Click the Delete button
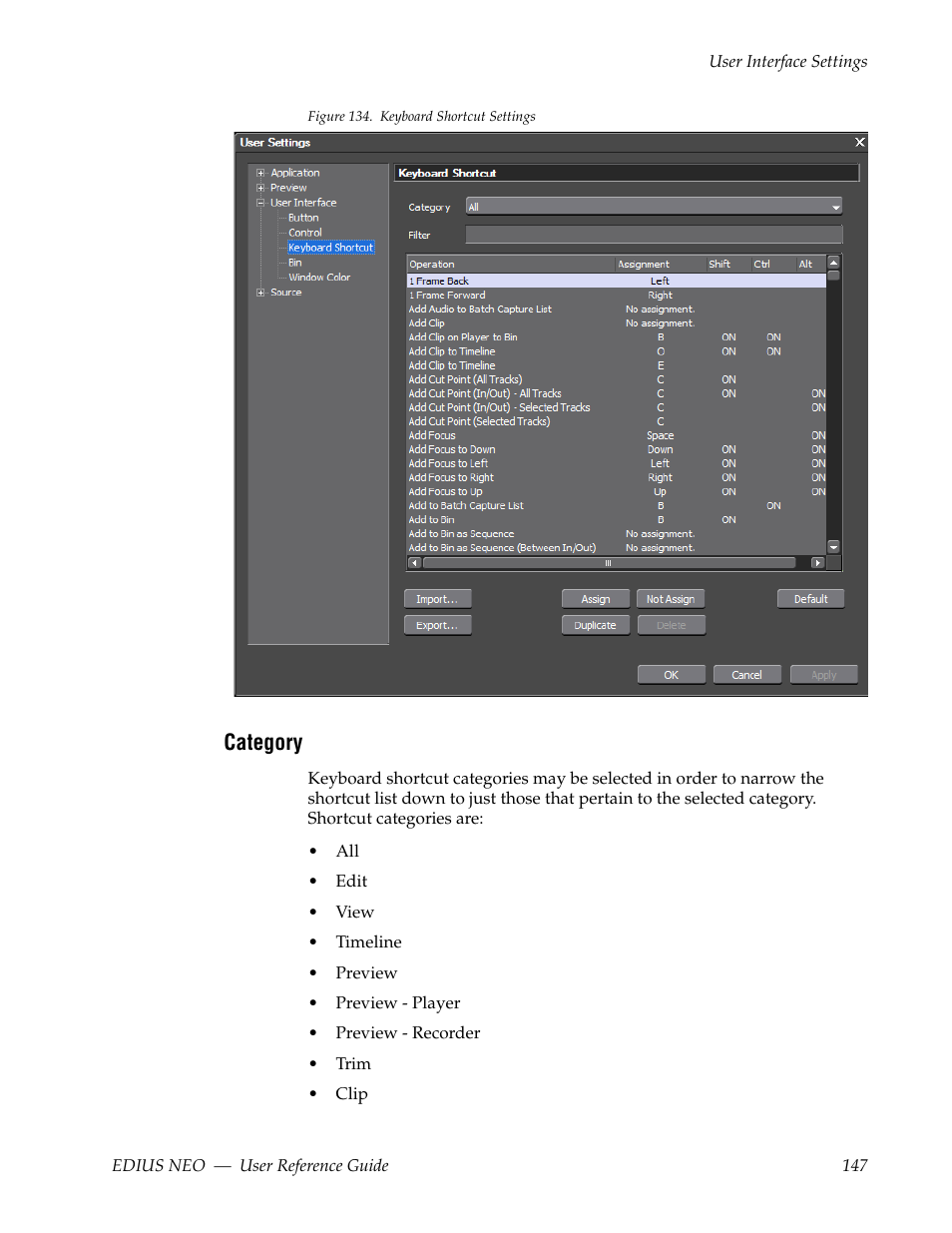Screen dimensions: 952x1233 point(671,625)
